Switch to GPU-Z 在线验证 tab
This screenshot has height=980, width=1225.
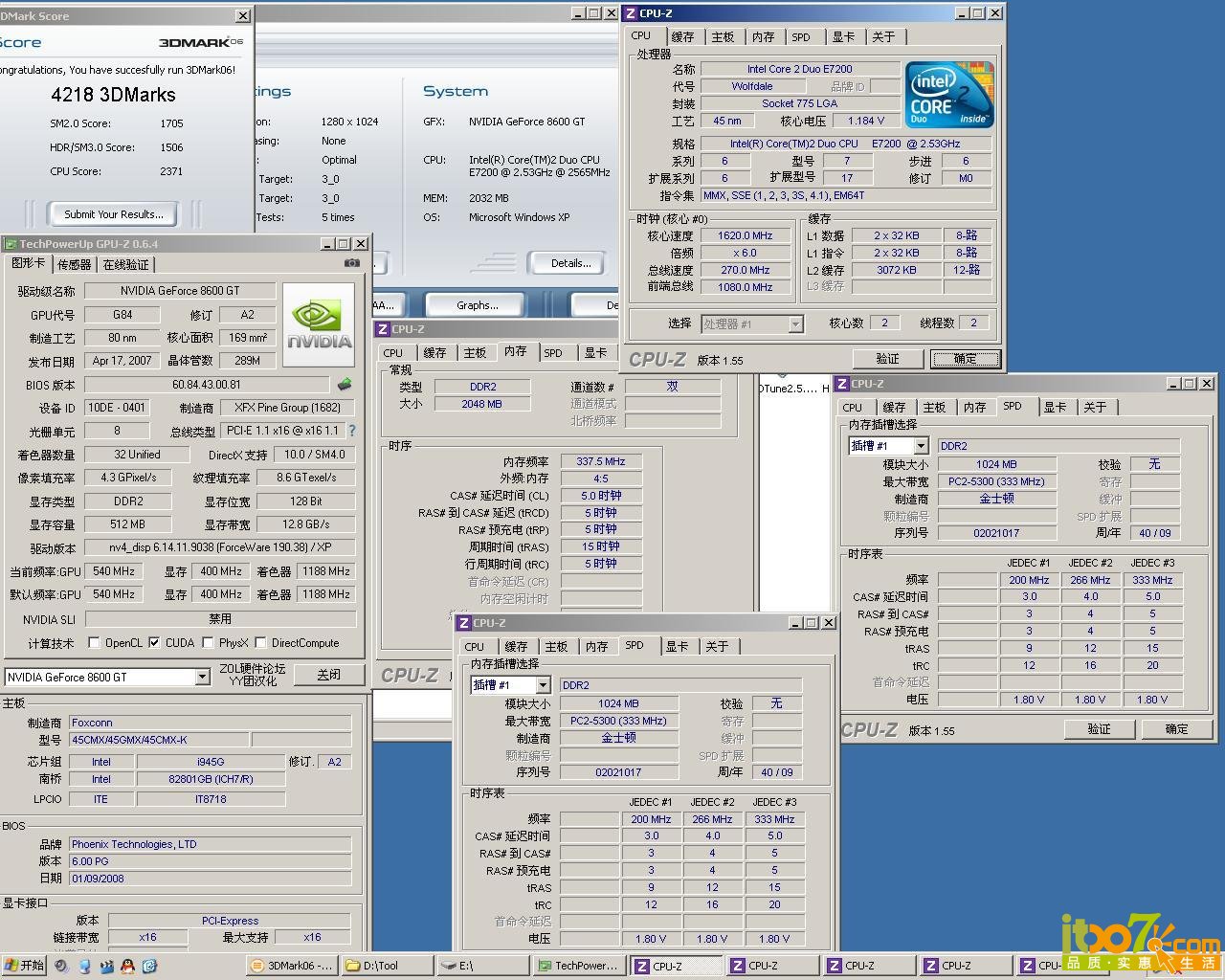[125, 265]
